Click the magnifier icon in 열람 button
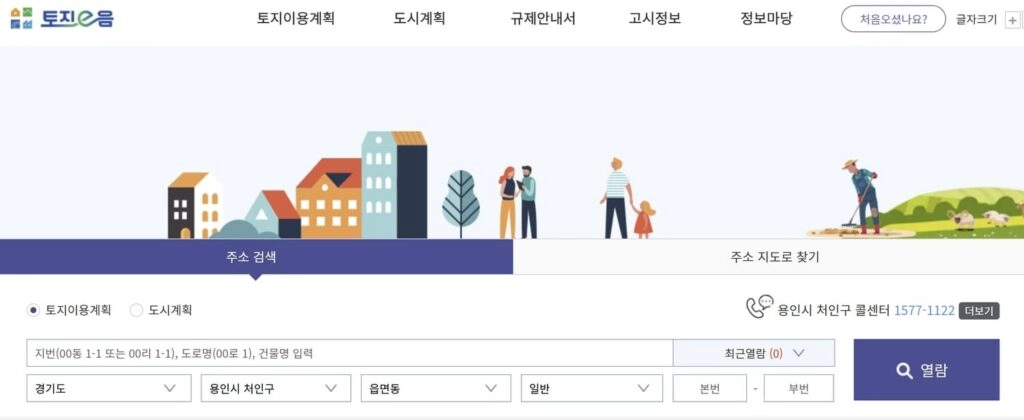This screenshot has height=420, width=1024. point(904,370)
